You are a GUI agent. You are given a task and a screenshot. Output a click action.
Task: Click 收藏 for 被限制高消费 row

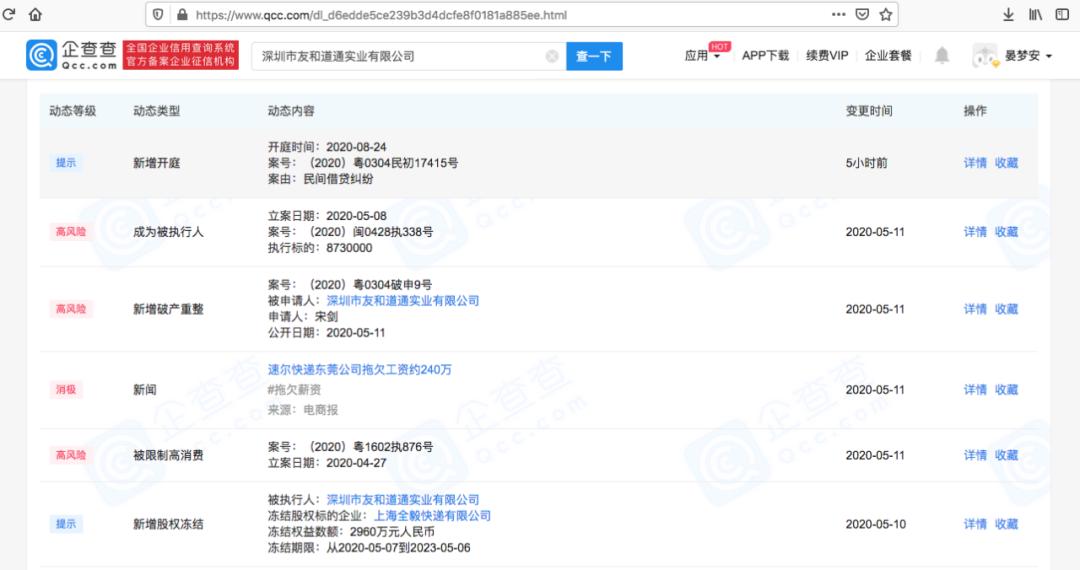1006,455
